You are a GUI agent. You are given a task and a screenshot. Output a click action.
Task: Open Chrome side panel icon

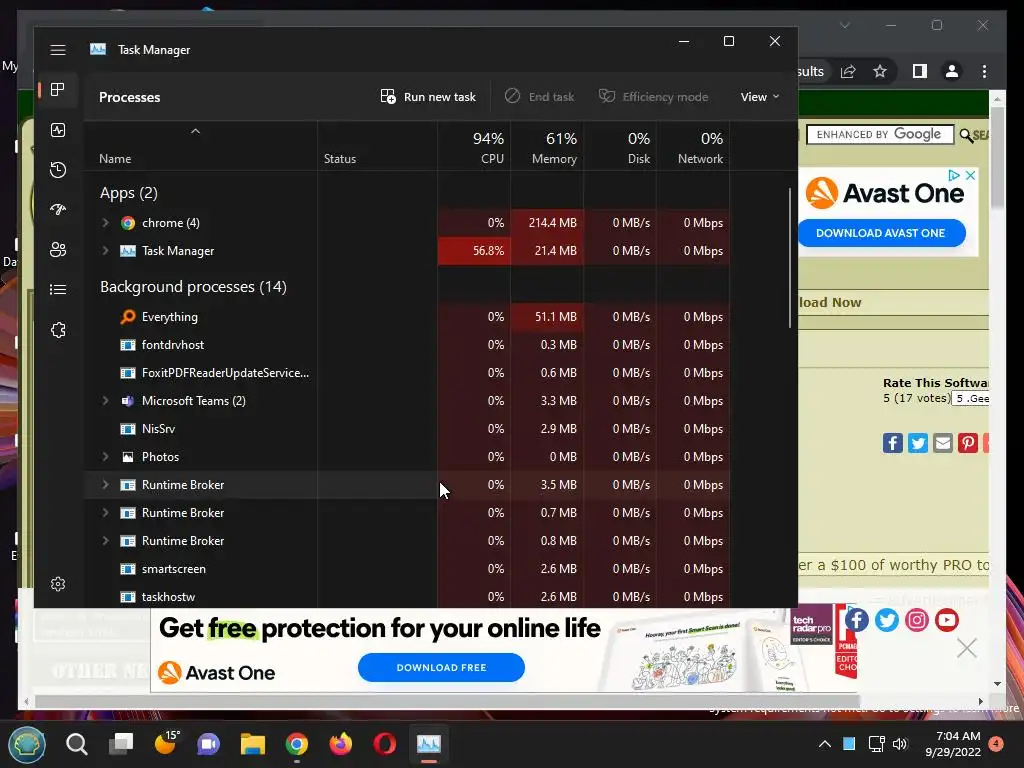pos(920,71)
